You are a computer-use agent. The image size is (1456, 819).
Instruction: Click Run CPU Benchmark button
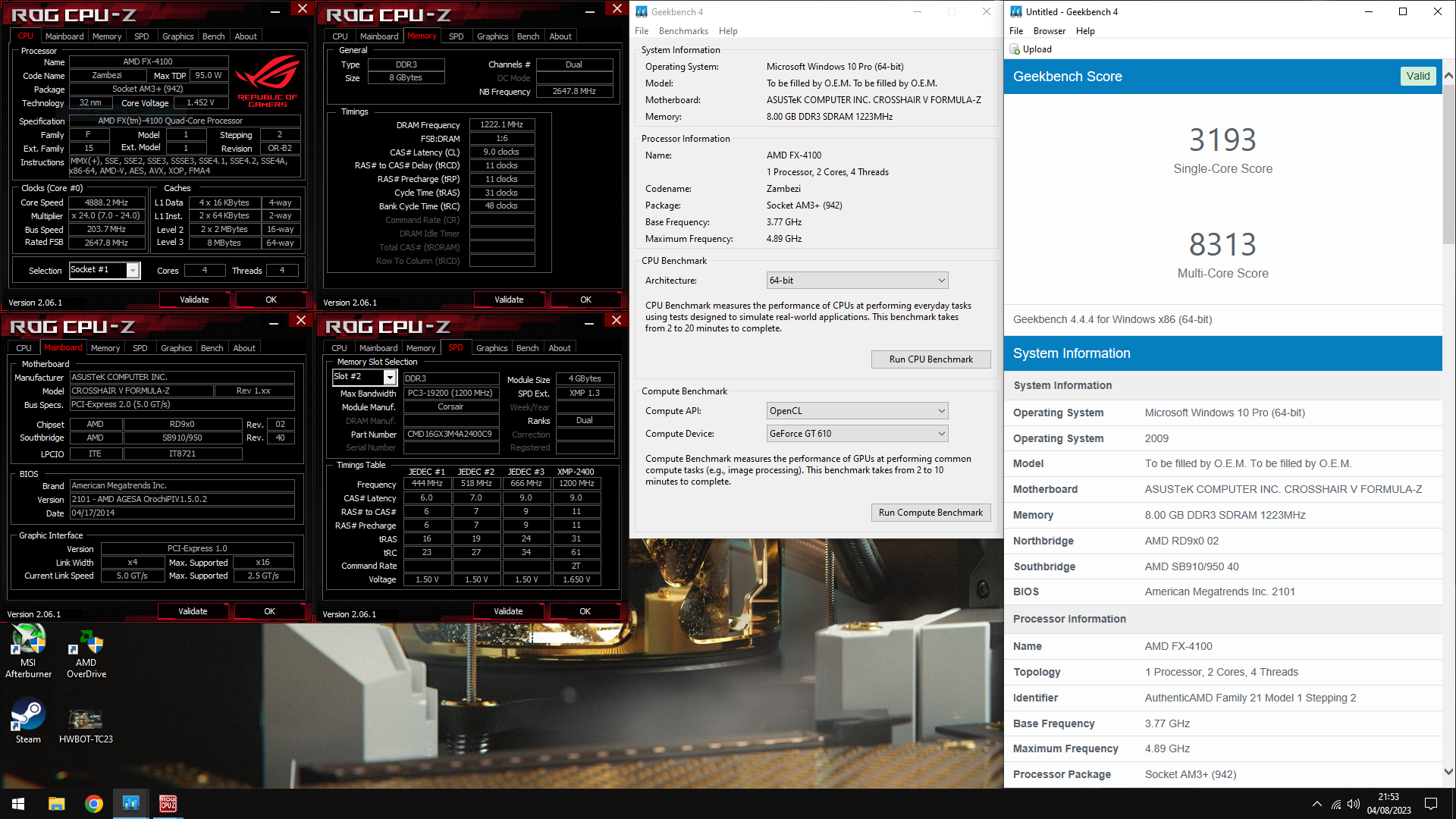[x=930, y=359]
